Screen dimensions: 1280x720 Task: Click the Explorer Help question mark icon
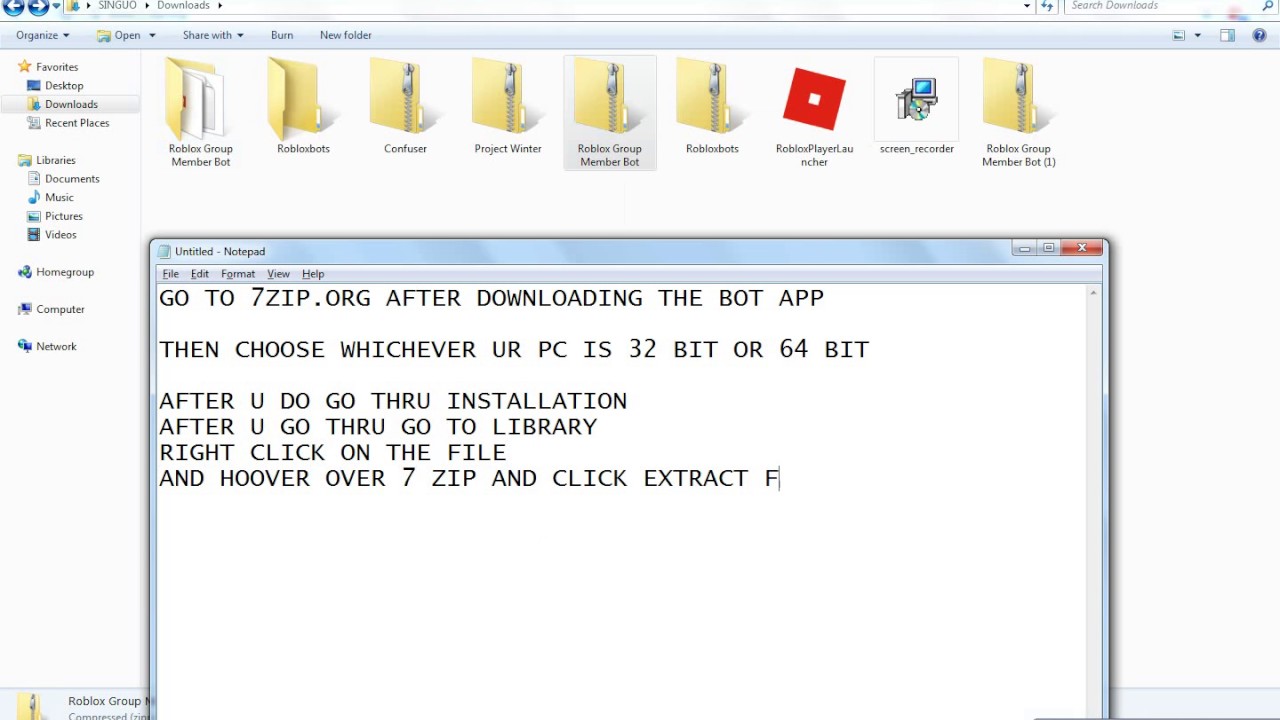[x=1260, y=35]
